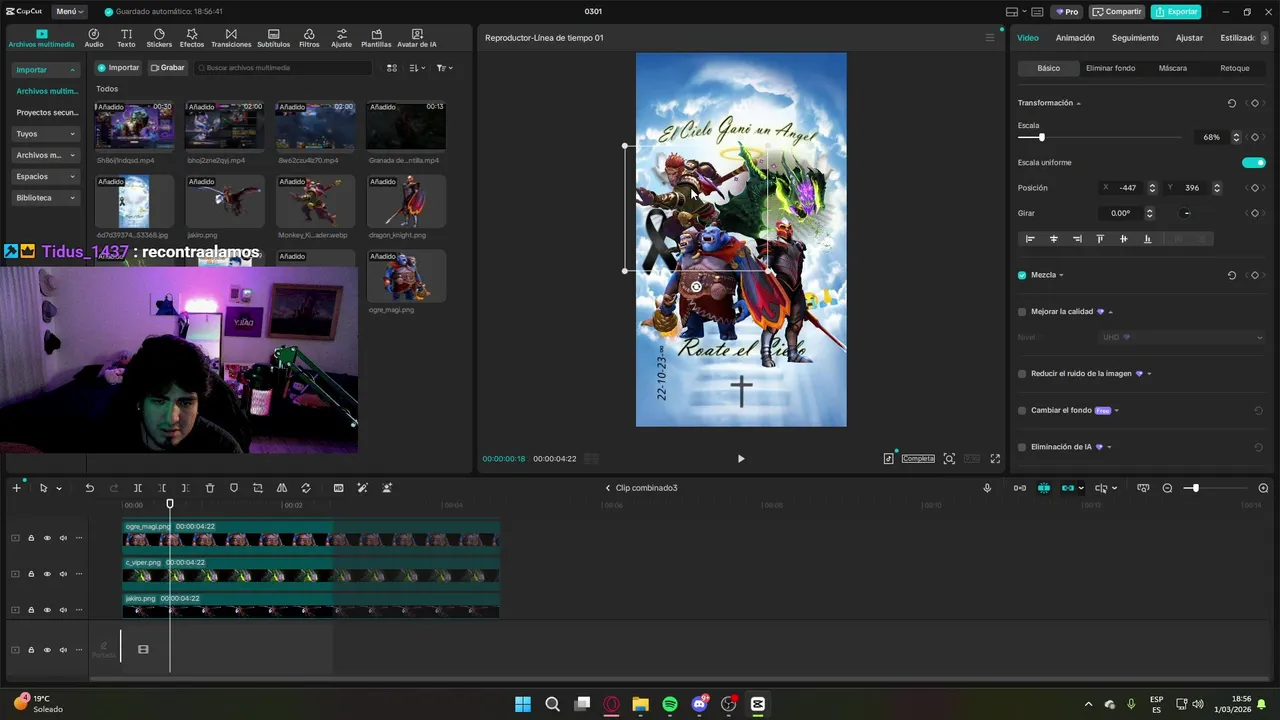The image size is (1280, 720).
Task: Open the Menú dropdown
Action: [x=69, y=12]
